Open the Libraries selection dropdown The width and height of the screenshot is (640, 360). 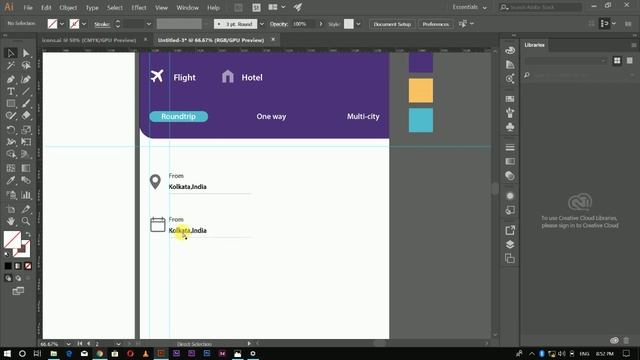click(x=566, y=61)
